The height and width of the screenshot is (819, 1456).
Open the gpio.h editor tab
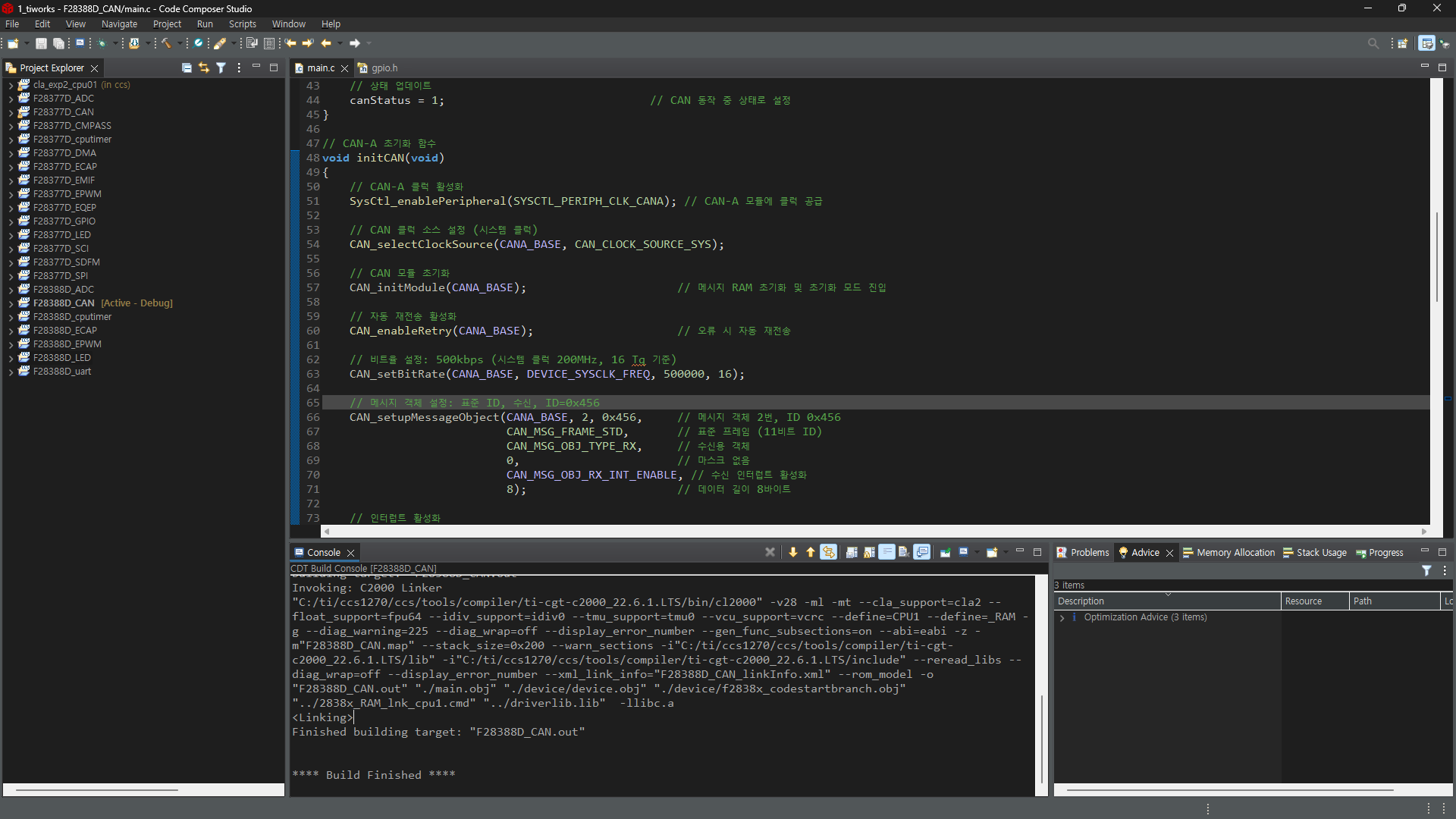click(x=384, y=67)
